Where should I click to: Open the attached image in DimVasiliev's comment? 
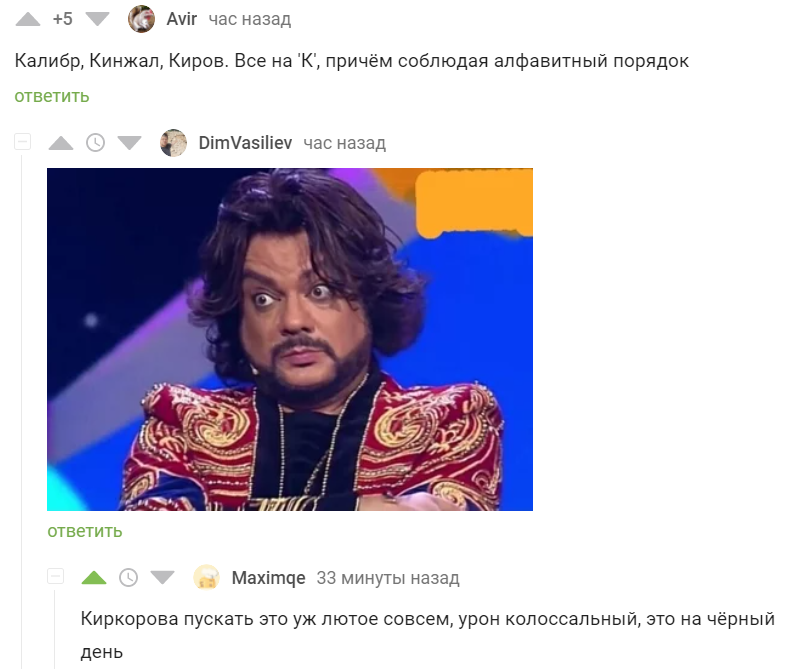[x=290, y=340]
